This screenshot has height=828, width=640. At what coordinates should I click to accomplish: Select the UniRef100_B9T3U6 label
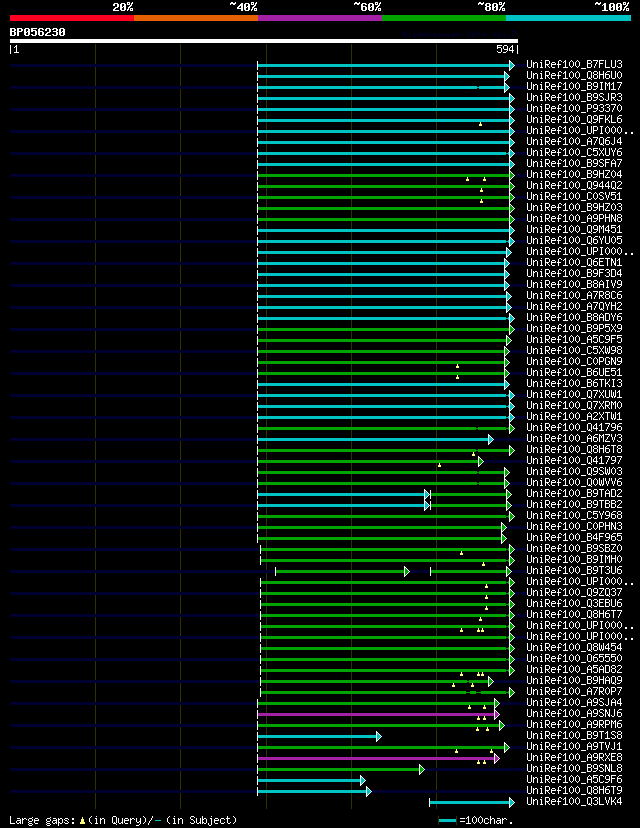[x=575, y=570]
